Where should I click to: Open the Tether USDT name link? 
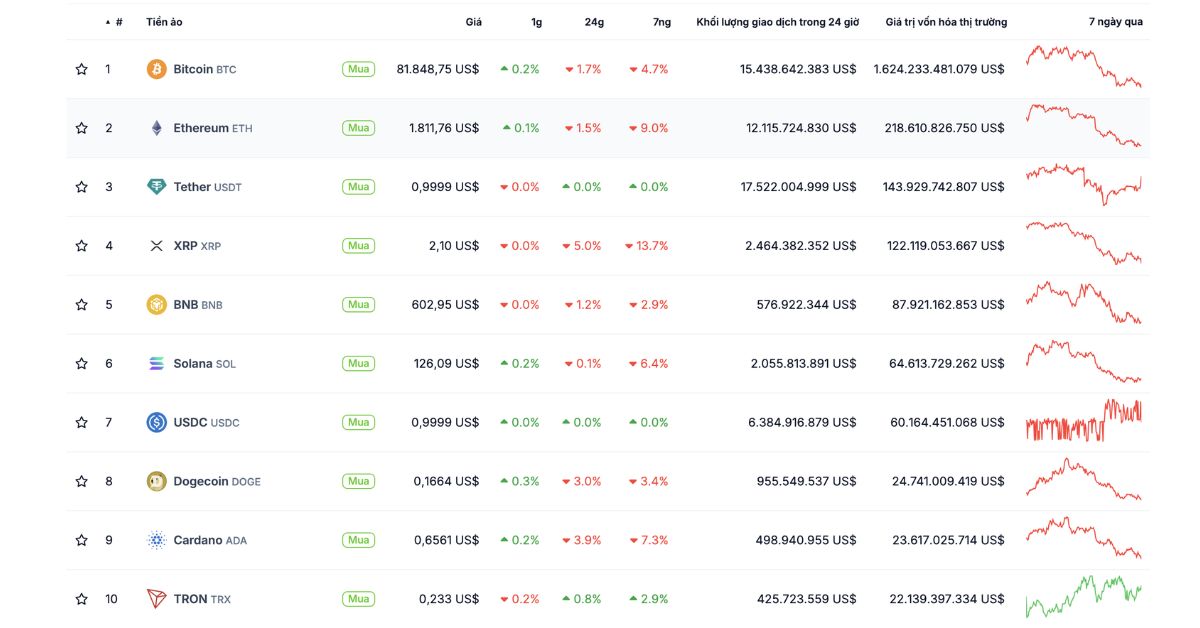pyautogui.click(x=208, y=187)
